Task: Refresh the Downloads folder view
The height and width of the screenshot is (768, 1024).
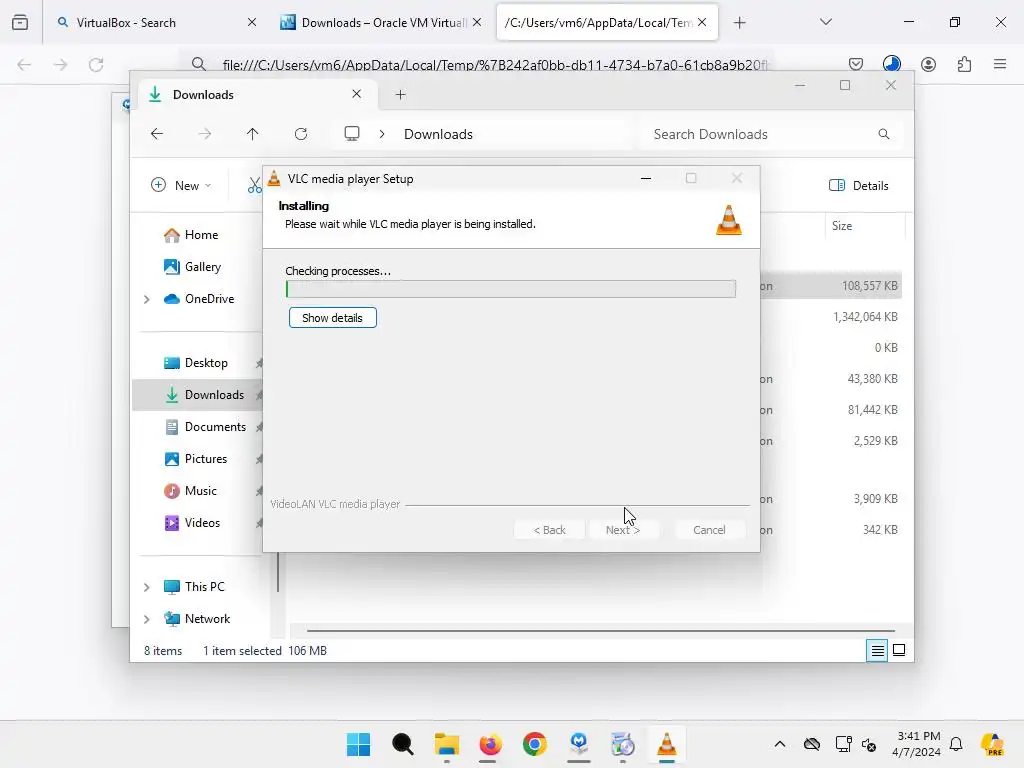Action: 301,134
